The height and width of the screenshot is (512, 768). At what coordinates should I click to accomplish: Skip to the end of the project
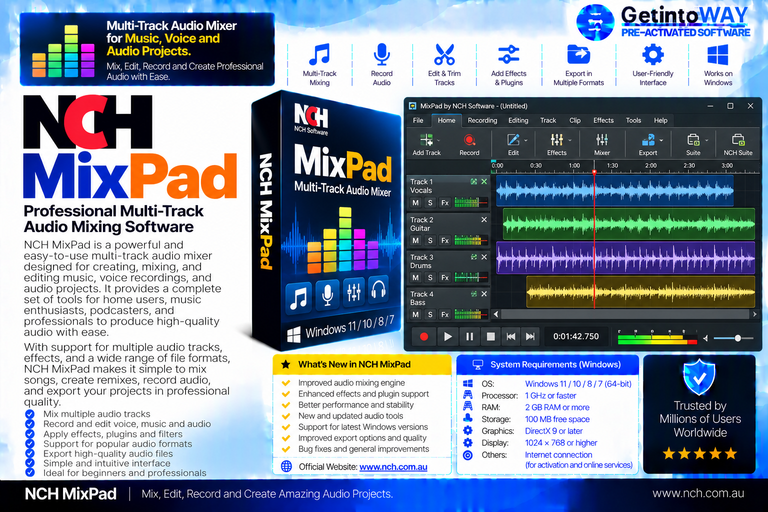coord(530,337)
